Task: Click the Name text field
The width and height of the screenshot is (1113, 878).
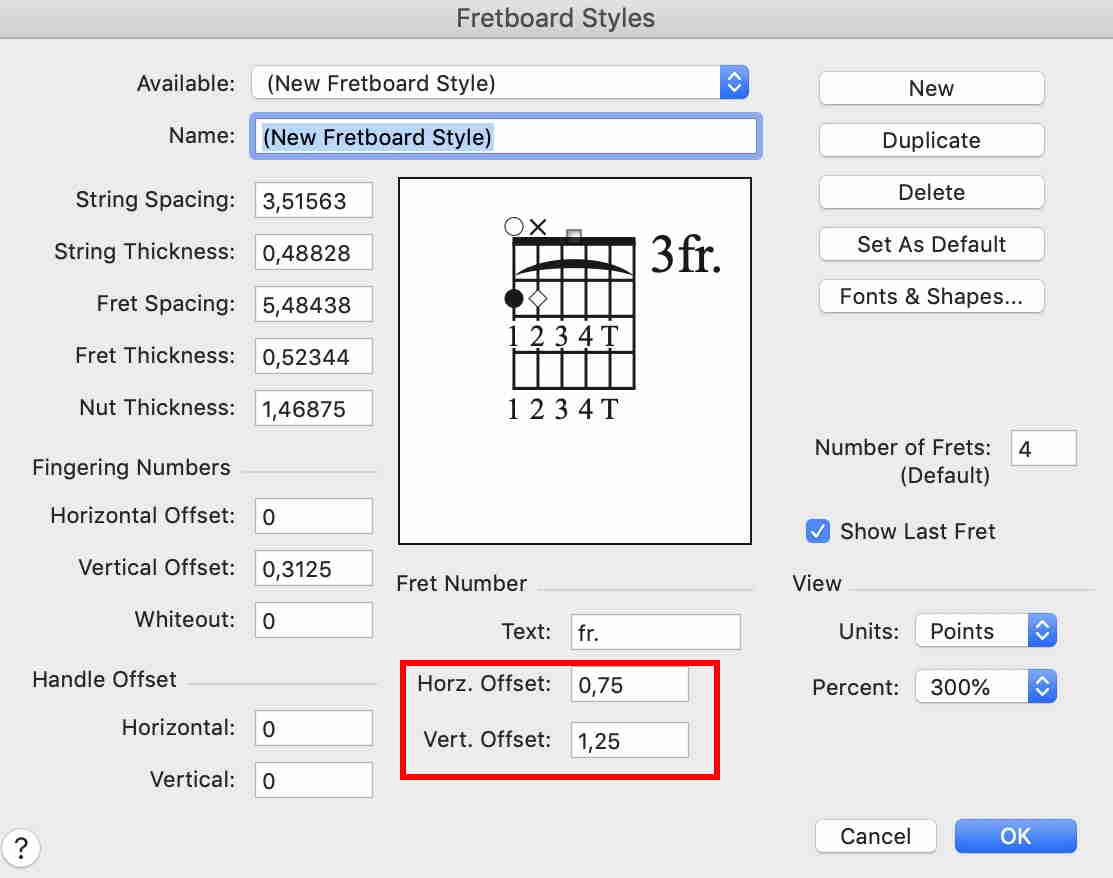Action: tap(506, 136)
